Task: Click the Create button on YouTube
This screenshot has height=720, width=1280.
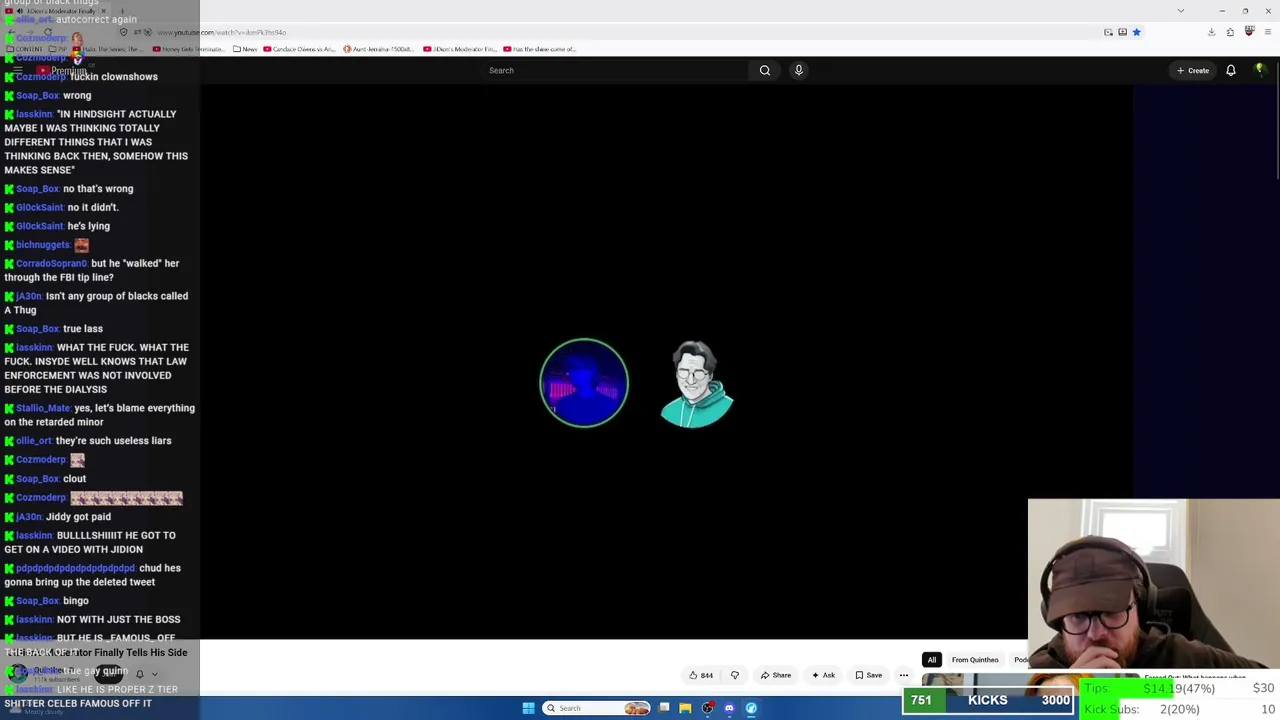Action: [x=1193, y=70]
